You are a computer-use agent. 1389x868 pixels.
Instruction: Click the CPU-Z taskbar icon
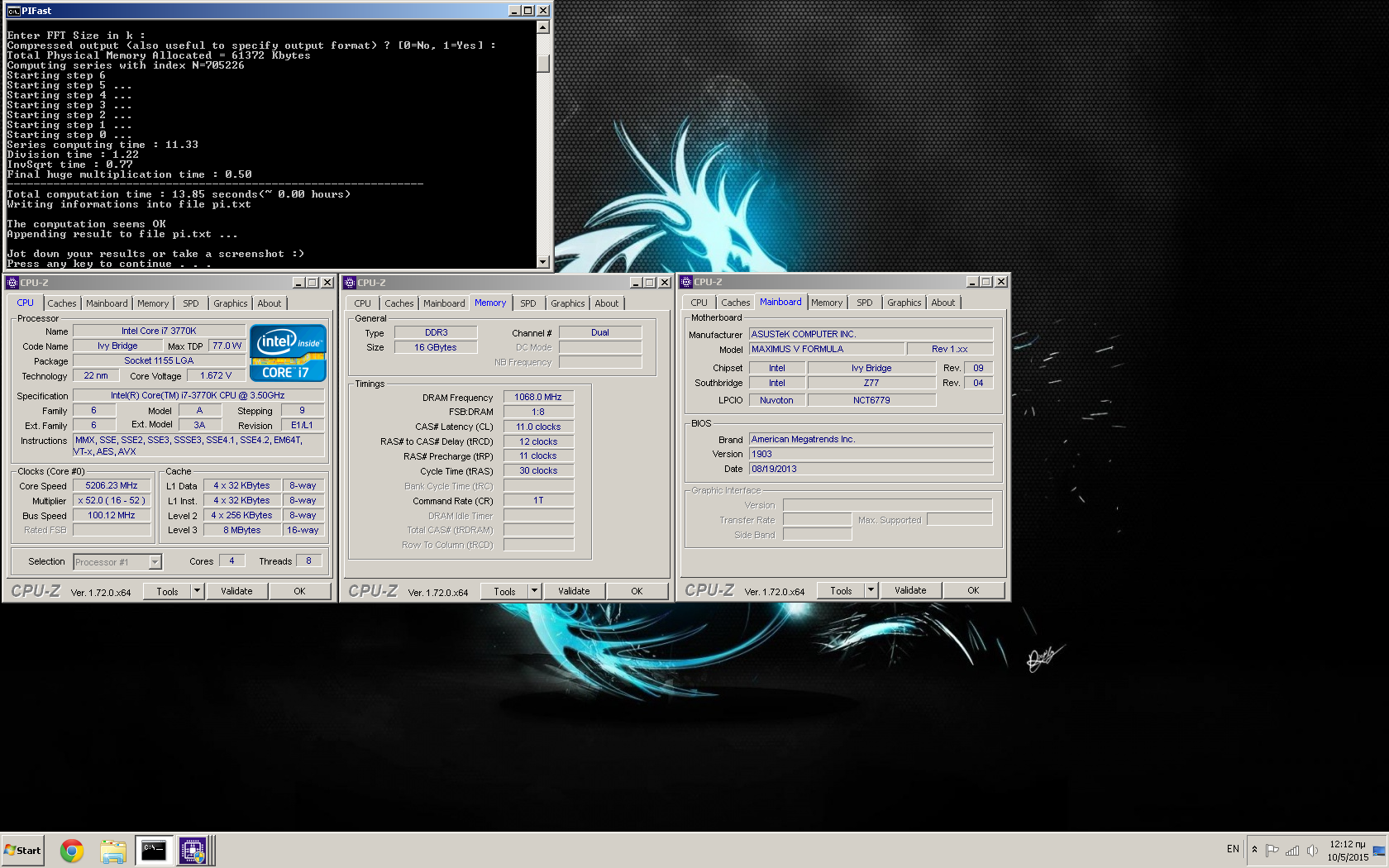[193, 851]
